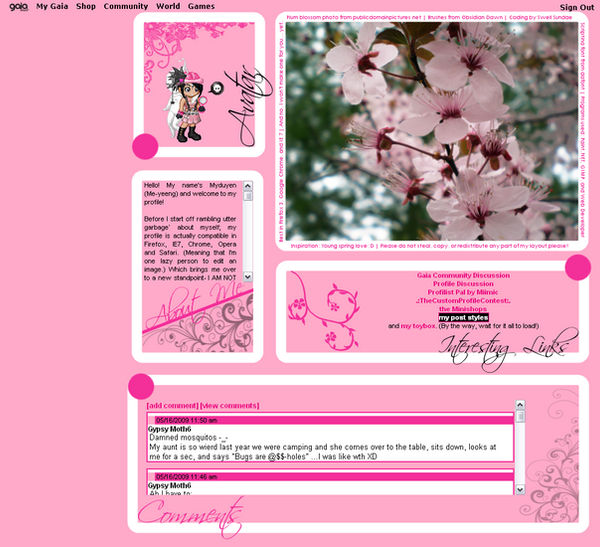This screenshot has width=600, height=547.
Task: Open my toybox link
Action: tap(418, 326)
